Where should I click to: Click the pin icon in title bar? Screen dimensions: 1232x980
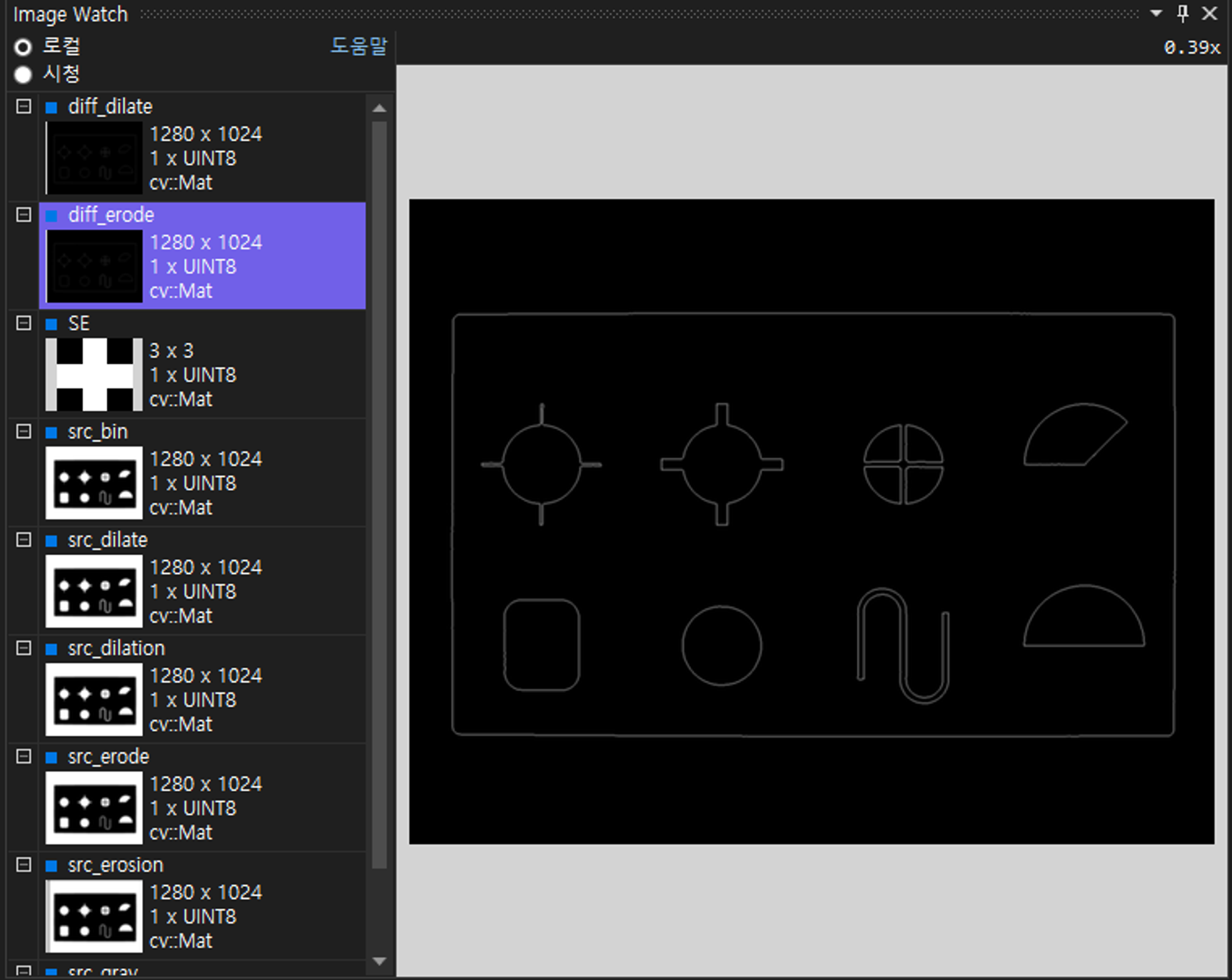pyautogui.click(x=1182, y=13)
